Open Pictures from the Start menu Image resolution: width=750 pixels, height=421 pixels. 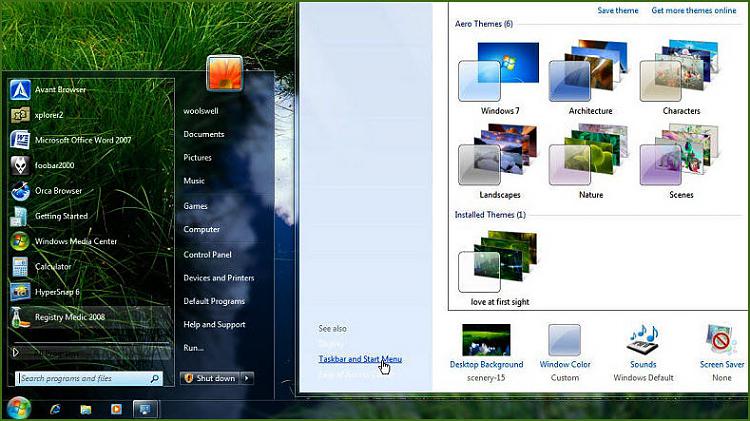[x=198, y=157]
